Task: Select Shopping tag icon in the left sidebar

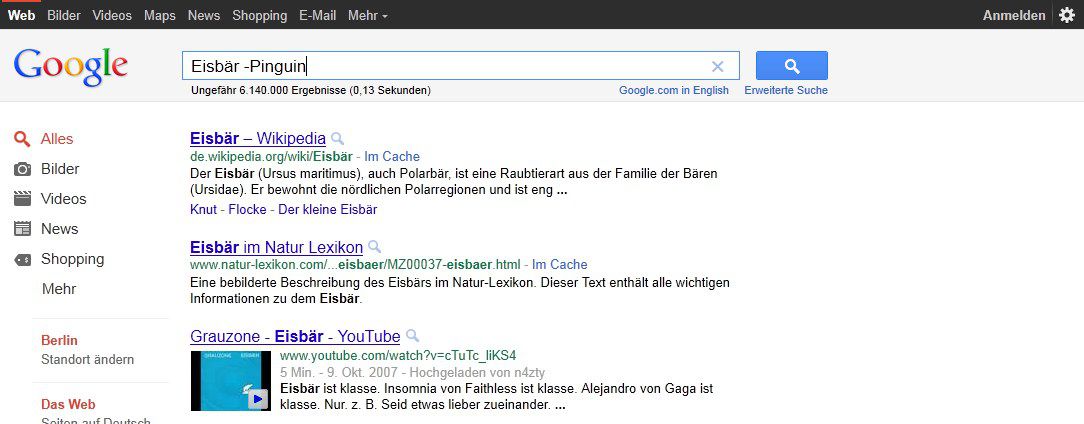Action: [x=23, y=259]
